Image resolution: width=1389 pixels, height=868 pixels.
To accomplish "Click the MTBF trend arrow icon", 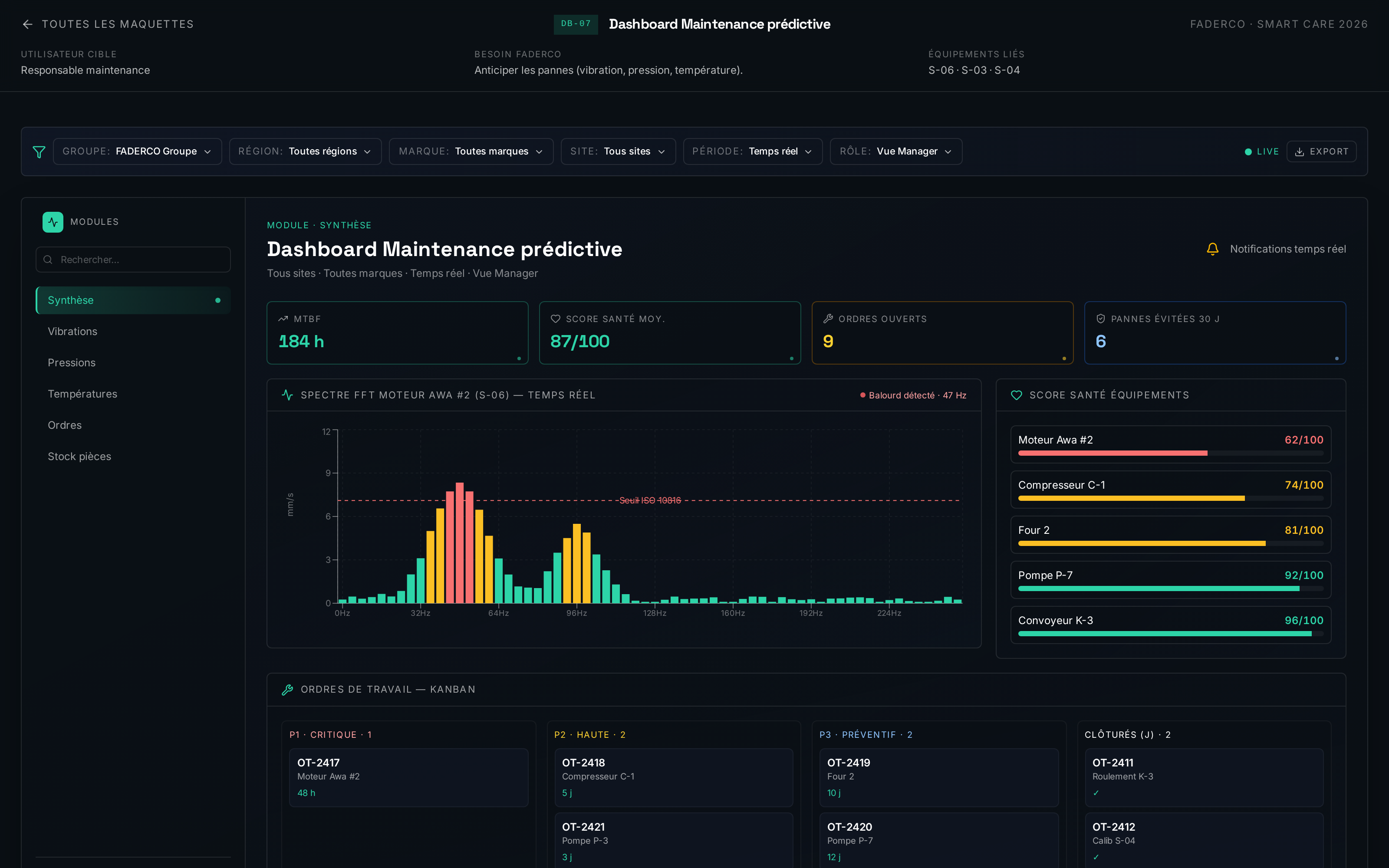I will (x=283, y=319).
